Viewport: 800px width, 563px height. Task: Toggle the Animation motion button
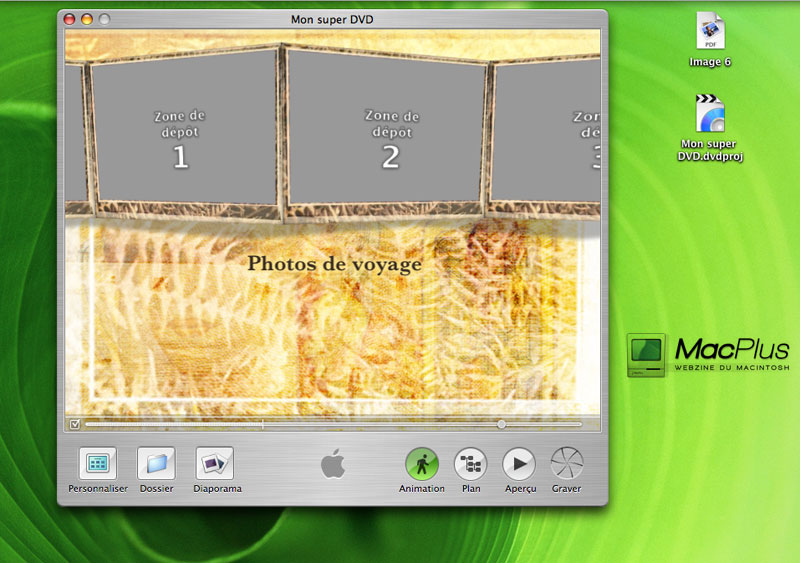[x=421, y=464]
